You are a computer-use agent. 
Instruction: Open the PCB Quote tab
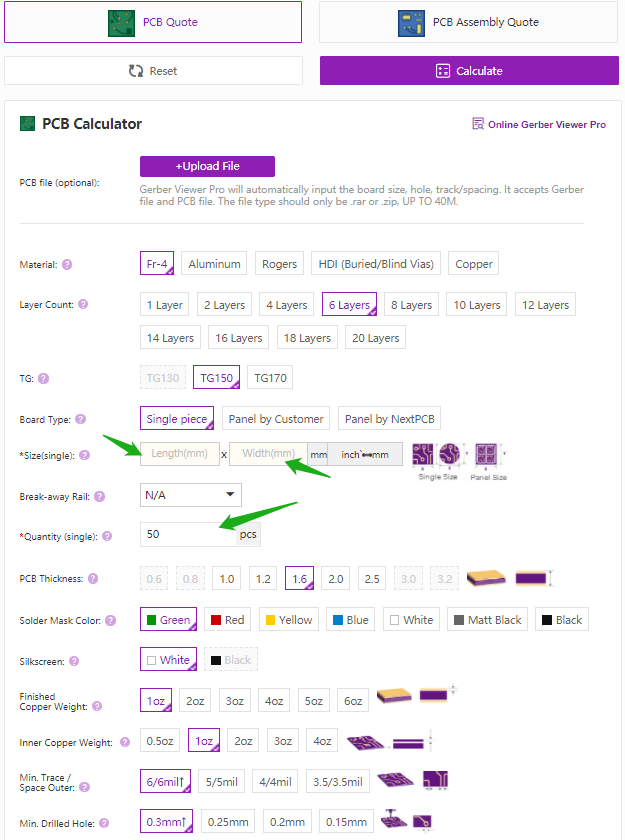(x=153, y=22)
